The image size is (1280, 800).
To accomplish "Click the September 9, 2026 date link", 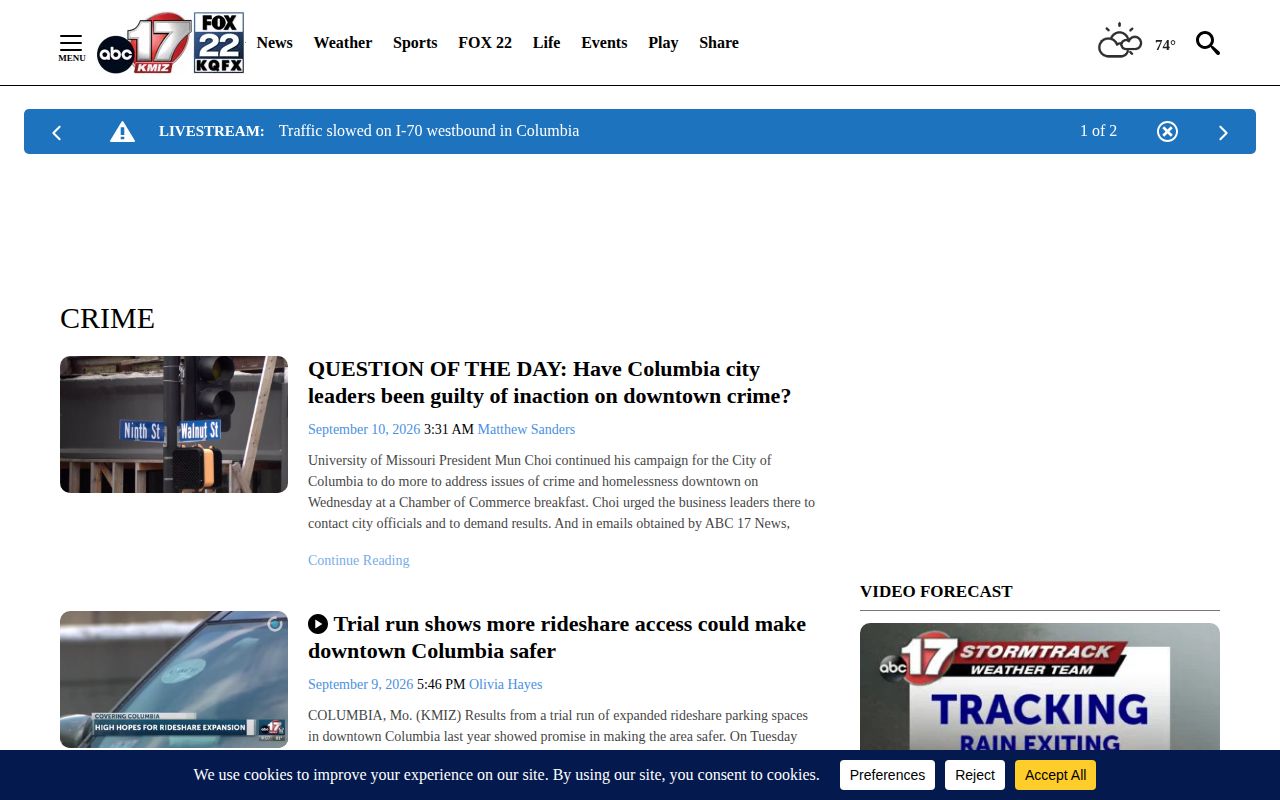I will [361, 684].
